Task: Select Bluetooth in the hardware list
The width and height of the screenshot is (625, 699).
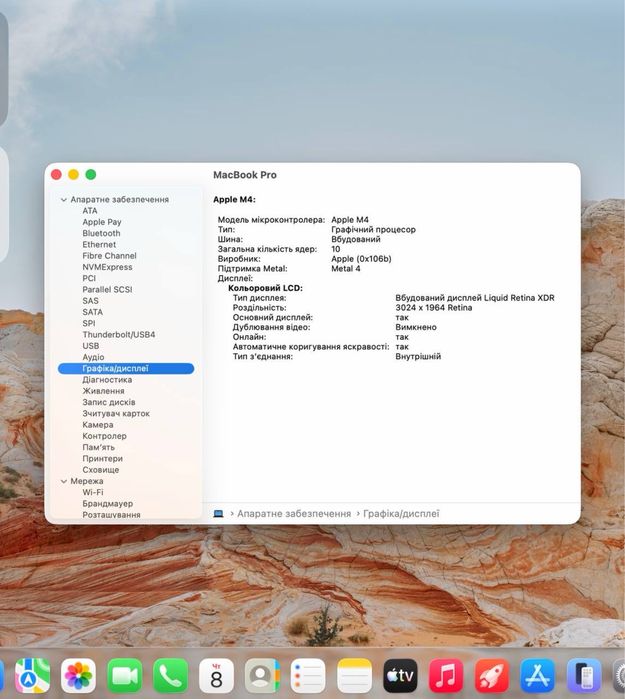Action: click(x=101, y=233)
